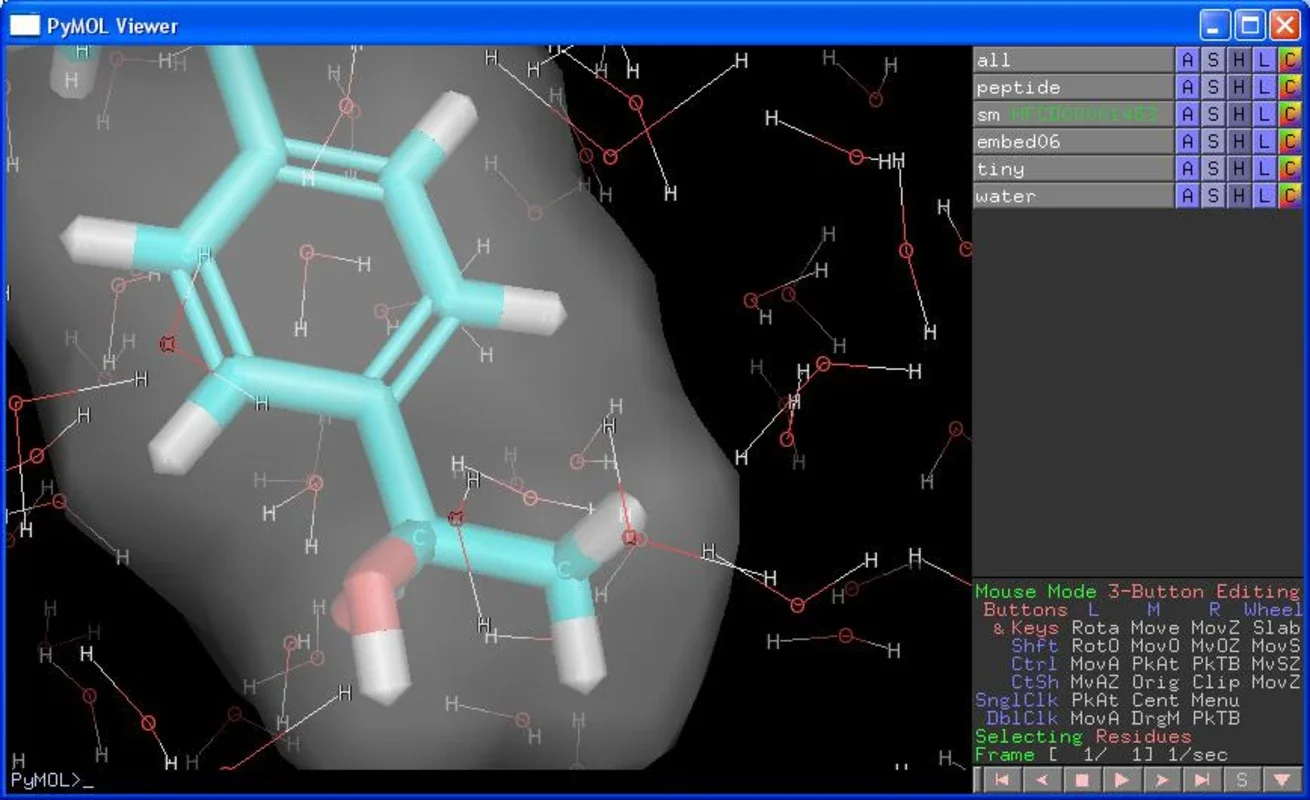Toggle visibility of the sm object
Viewport: 1310px width, 800px height.
pyautogui.click(x=1073, y=114)
